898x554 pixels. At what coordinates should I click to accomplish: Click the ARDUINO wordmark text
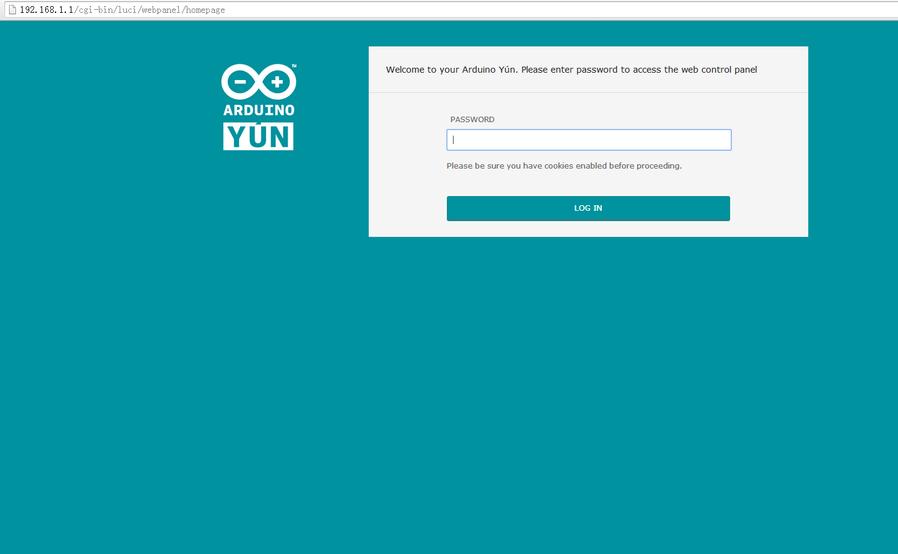coord(258,110)
